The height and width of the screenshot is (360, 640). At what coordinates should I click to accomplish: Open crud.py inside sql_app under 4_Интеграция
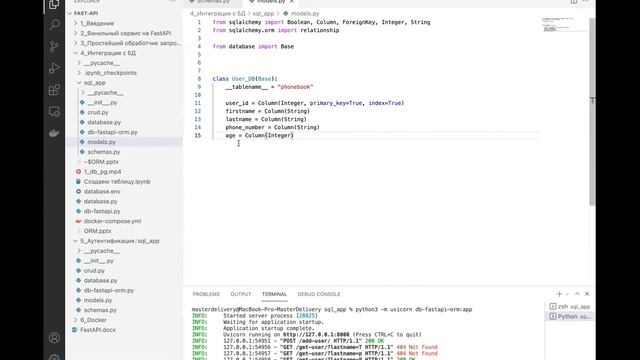point(98,112)
